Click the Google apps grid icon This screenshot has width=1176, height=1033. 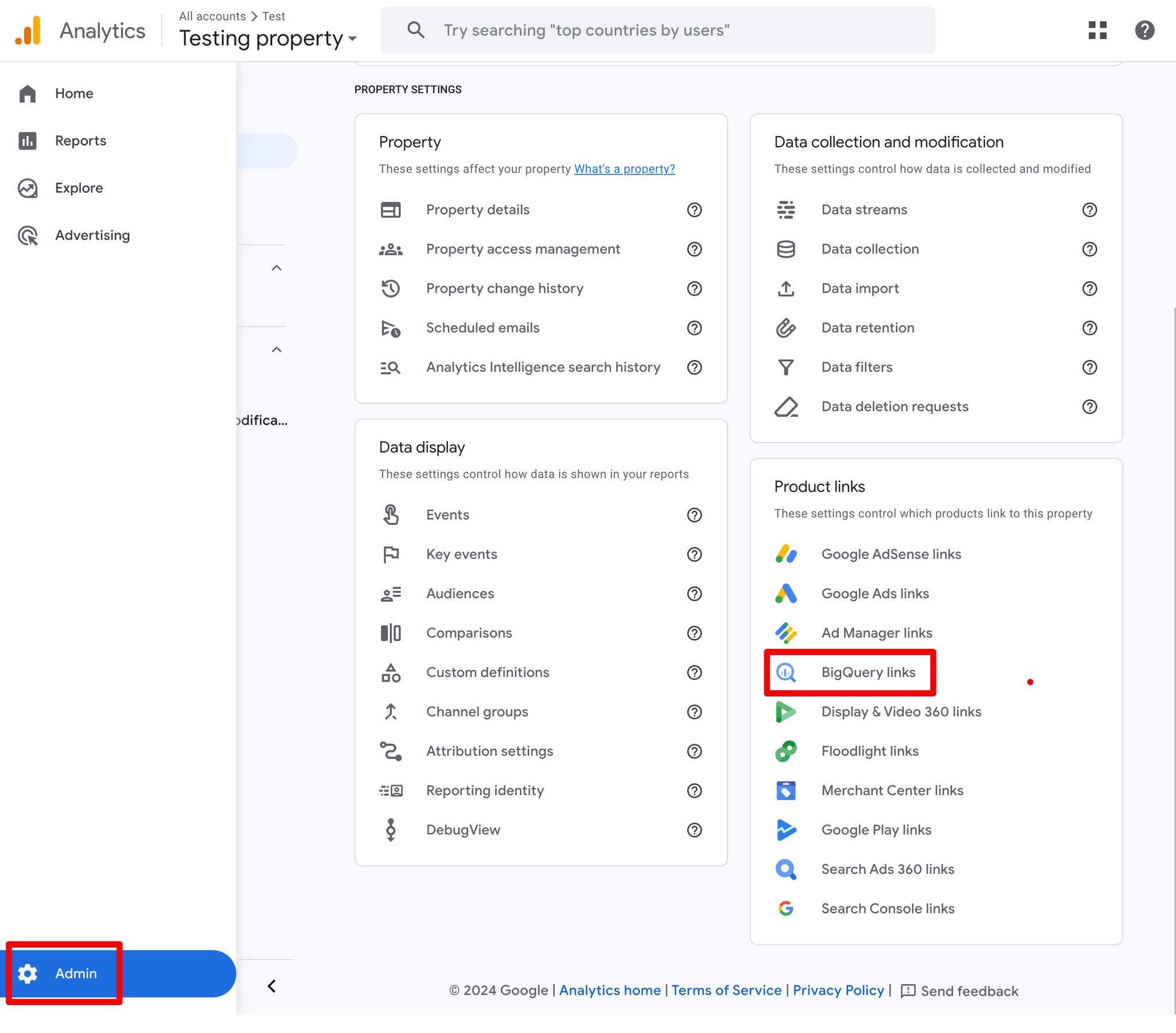pyautogui.click(x=1097, y=30)
